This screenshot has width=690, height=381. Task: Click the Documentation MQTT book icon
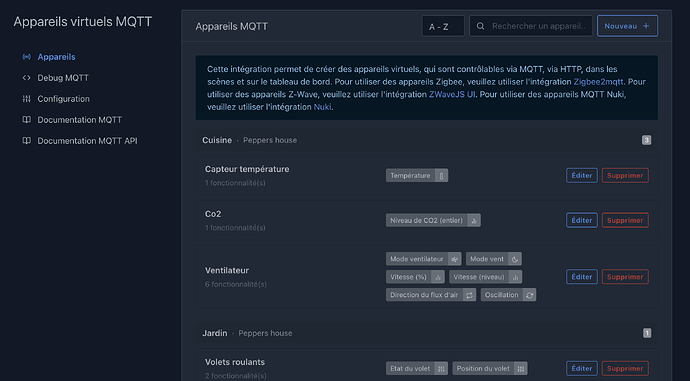[x=27, y=120]
